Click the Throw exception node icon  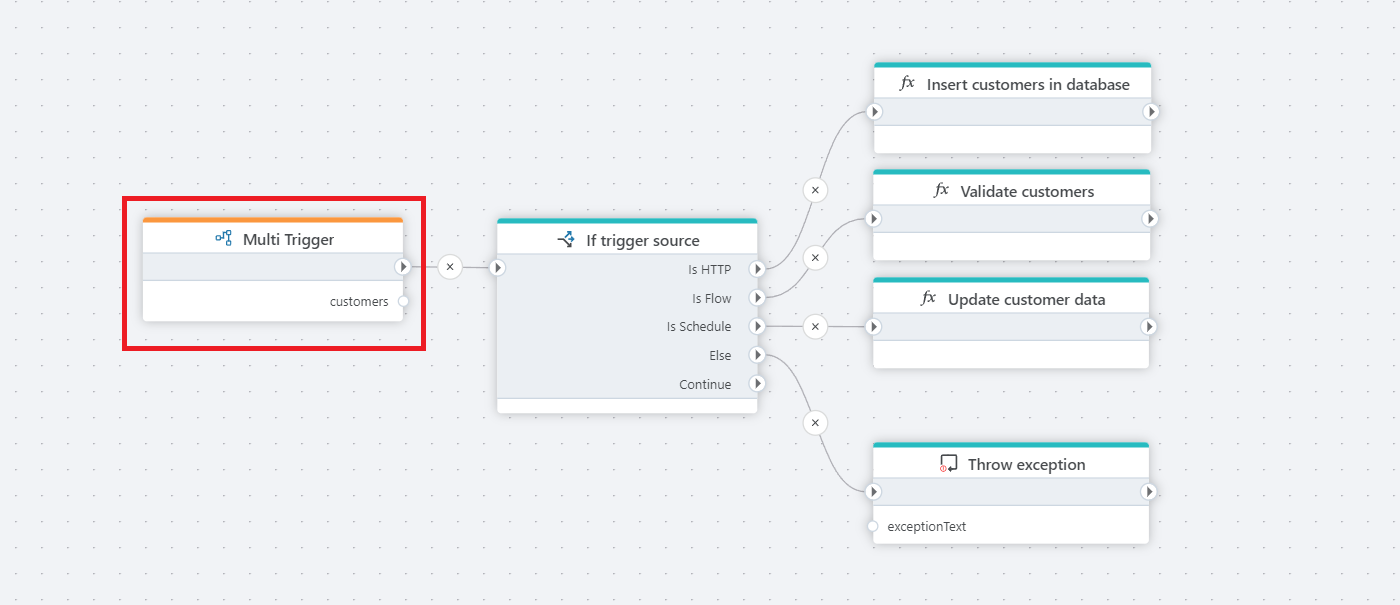click(949, 464)
